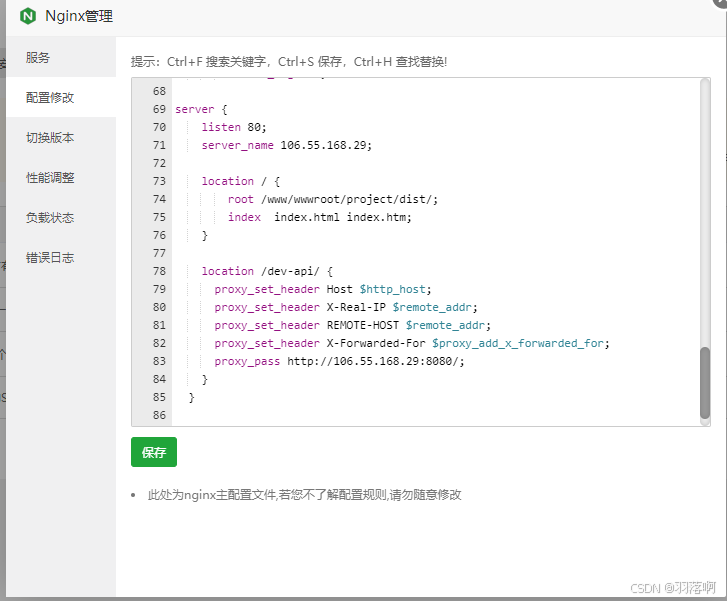The height and width of the screenshot is (601, 727).
Task: Click the 'location /dev-api/ {' line
Action: point(267,271)
